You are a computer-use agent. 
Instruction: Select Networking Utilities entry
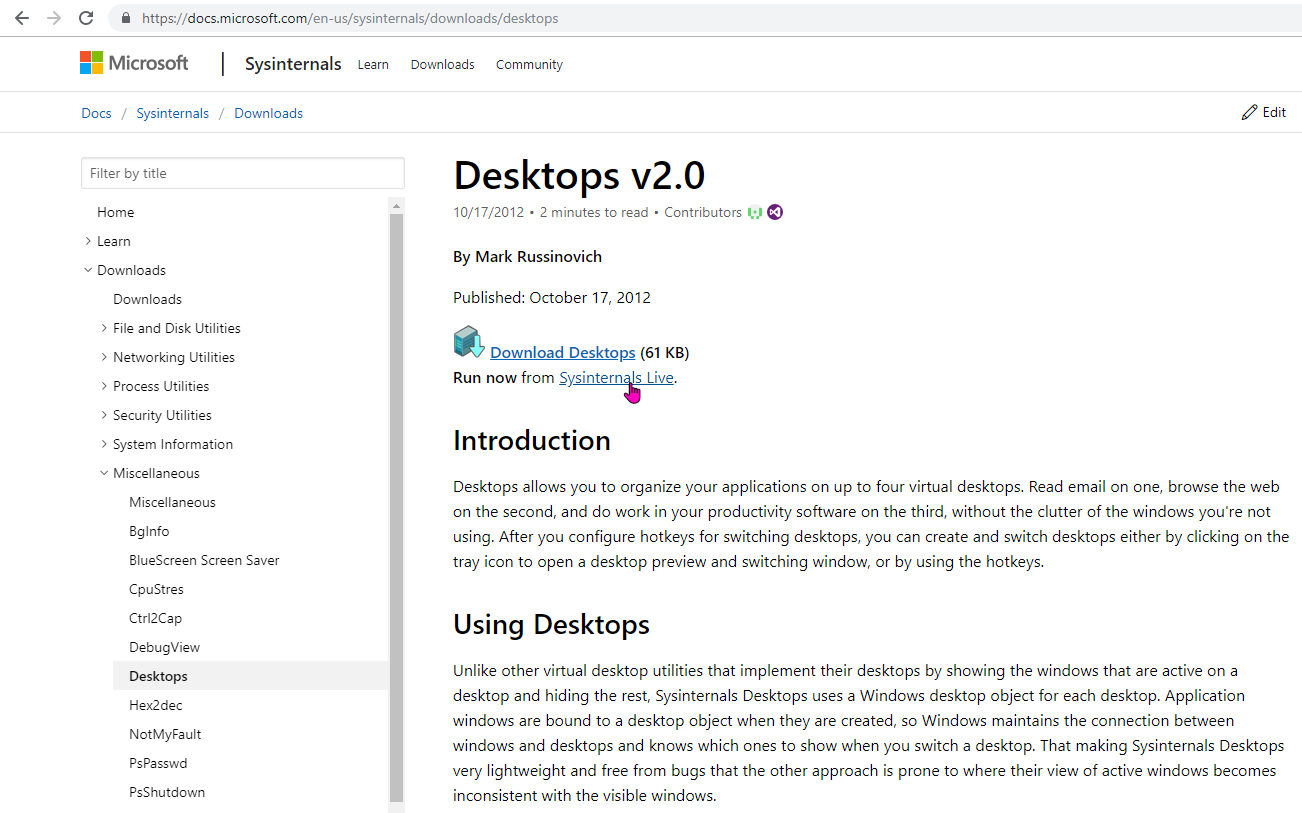[174, 357]
